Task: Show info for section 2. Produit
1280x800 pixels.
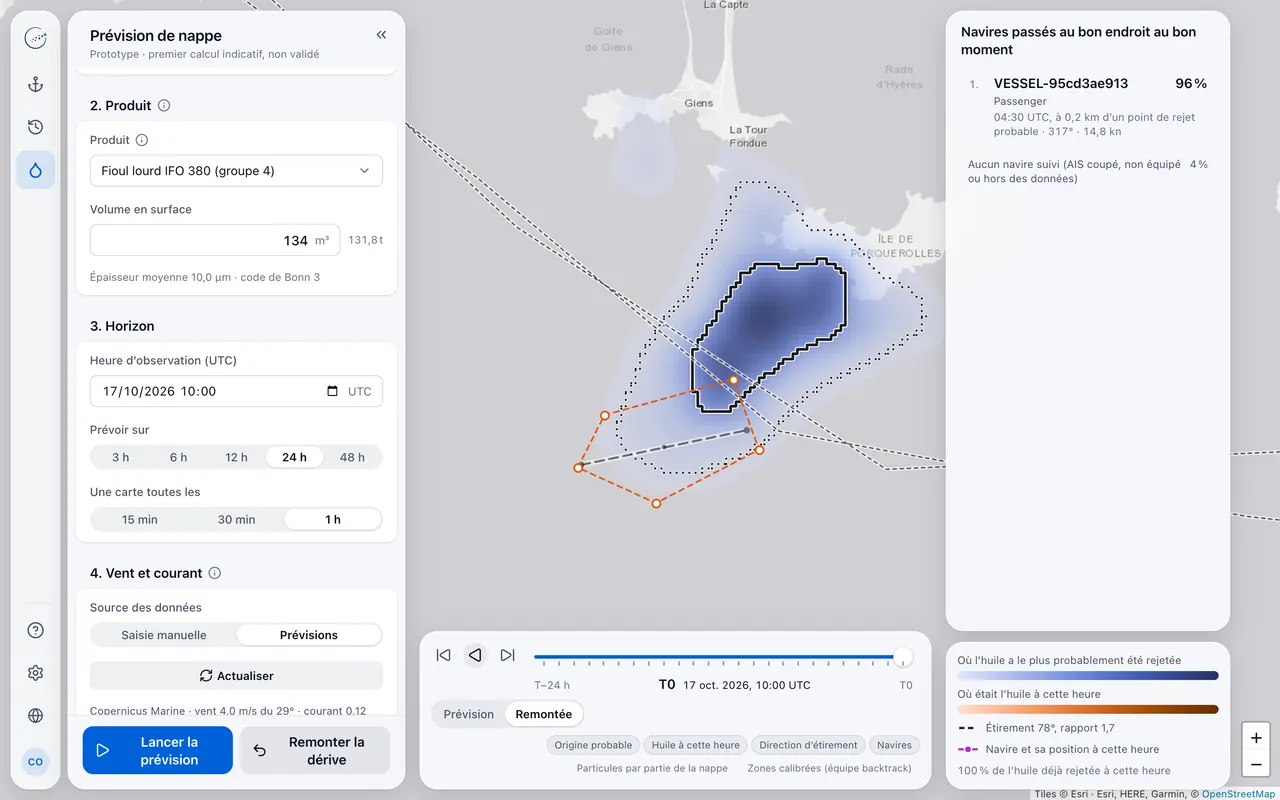Action: click(x=164, y=105)
